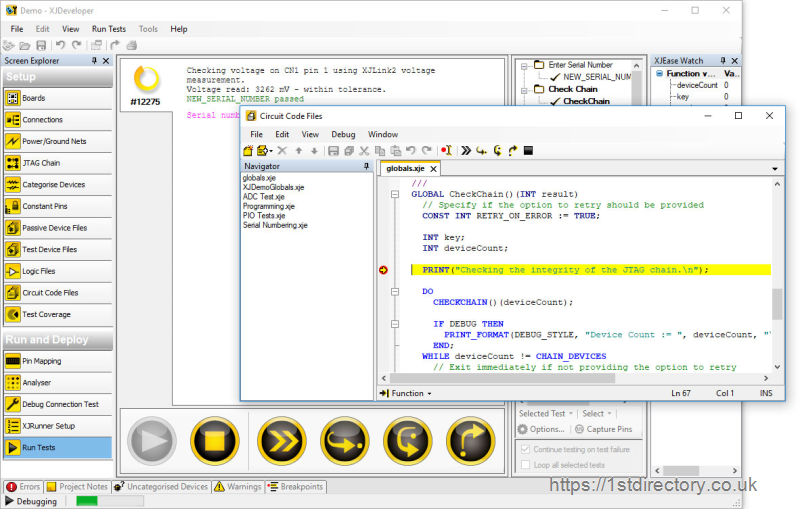
Task: Open Passive Device Files screen
Action: (x=58, y=228)
